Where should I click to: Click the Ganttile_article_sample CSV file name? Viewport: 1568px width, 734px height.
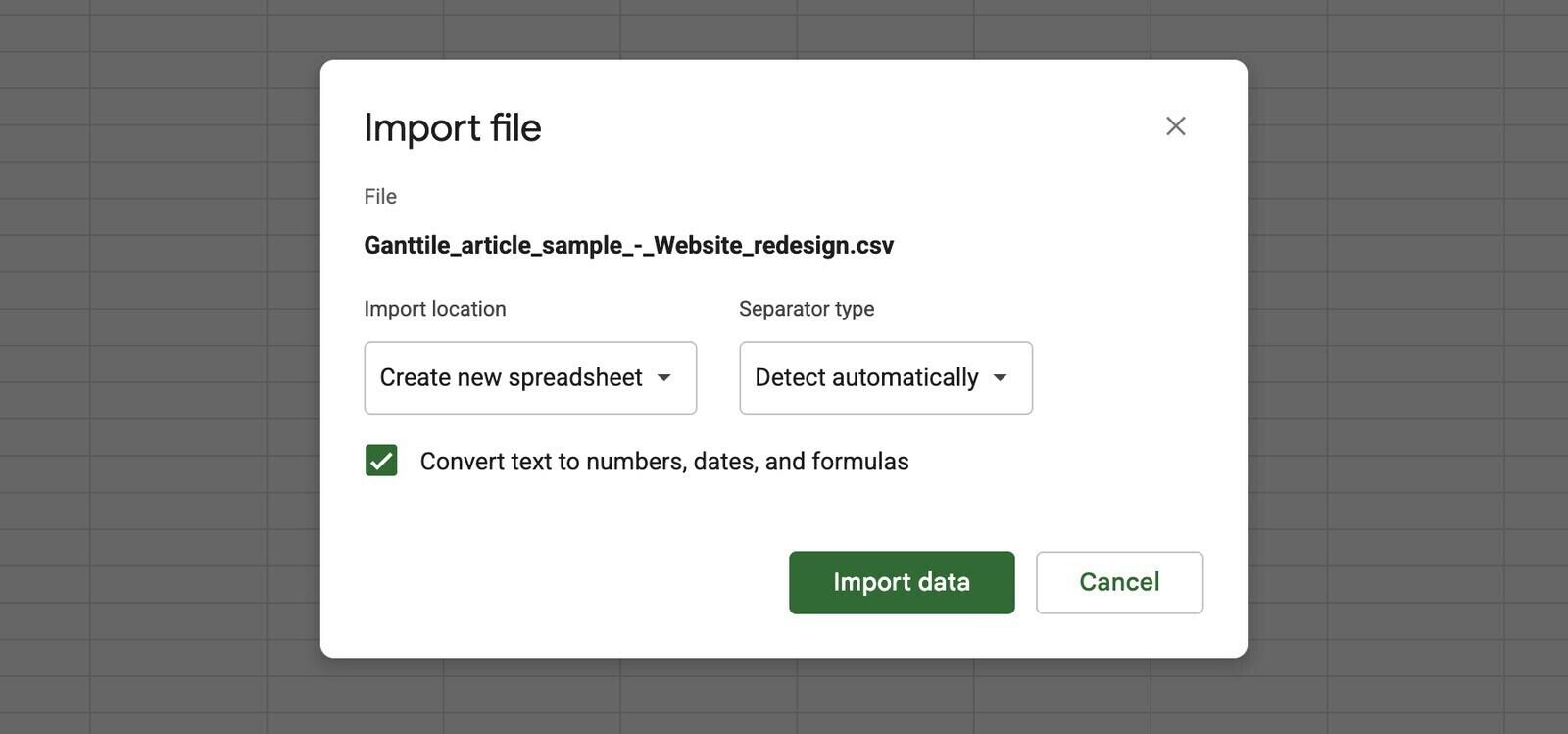click(x=629, y=245)
